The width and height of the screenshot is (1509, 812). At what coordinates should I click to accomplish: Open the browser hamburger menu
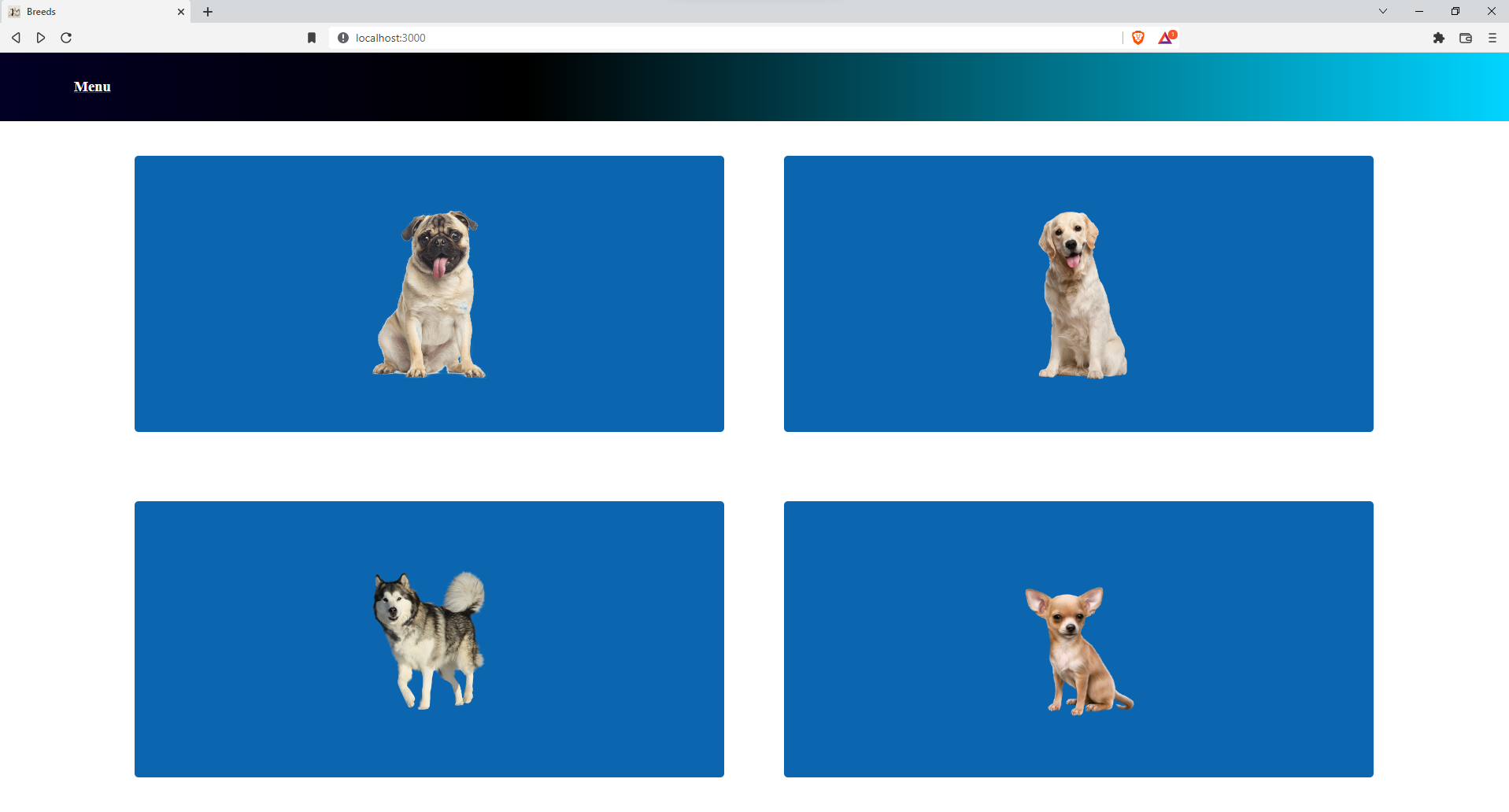(1492, 38)
